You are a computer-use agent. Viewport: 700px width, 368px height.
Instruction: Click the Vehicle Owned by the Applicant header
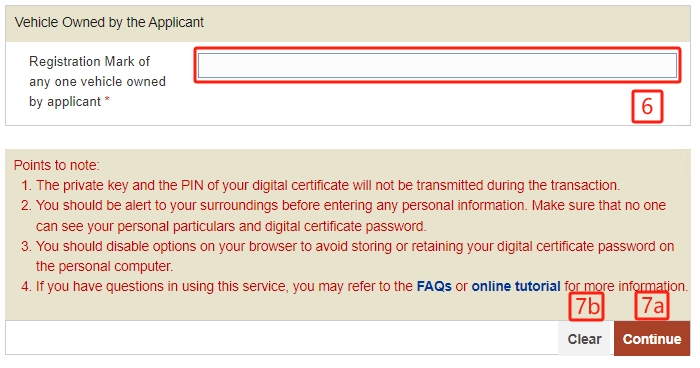[109, 22]
